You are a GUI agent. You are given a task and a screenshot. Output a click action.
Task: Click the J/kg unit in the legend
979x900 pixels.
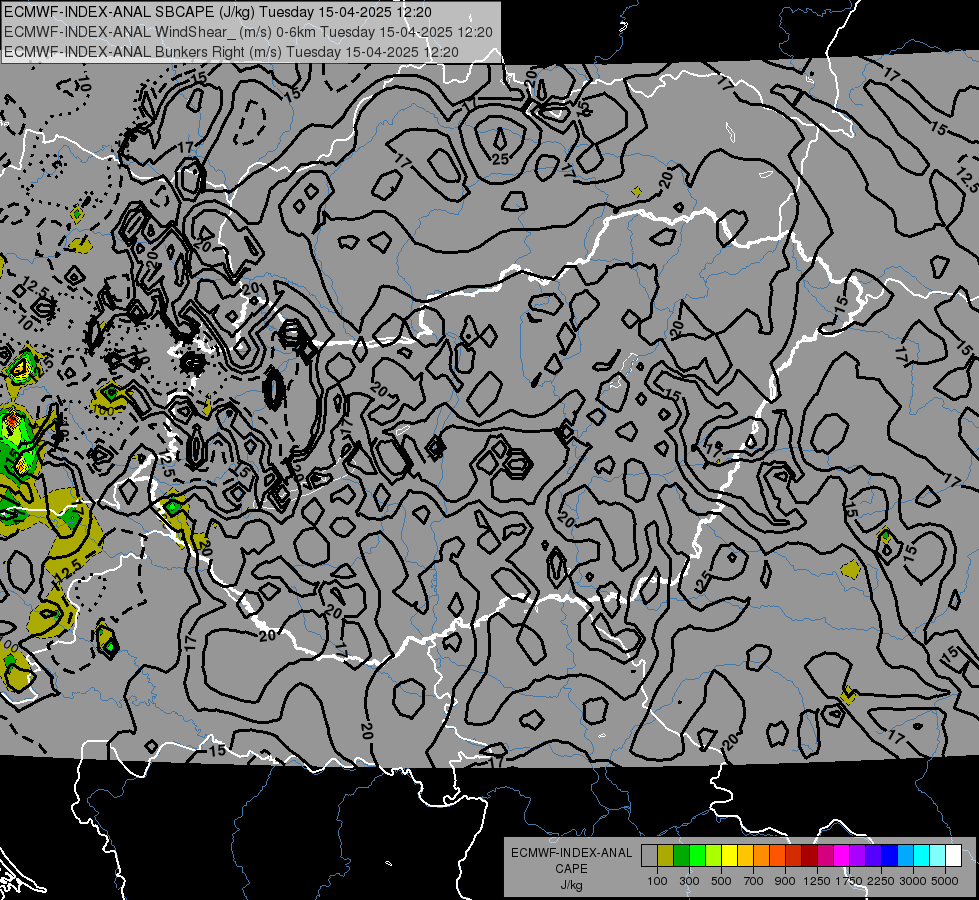click(x=571, y=885)
